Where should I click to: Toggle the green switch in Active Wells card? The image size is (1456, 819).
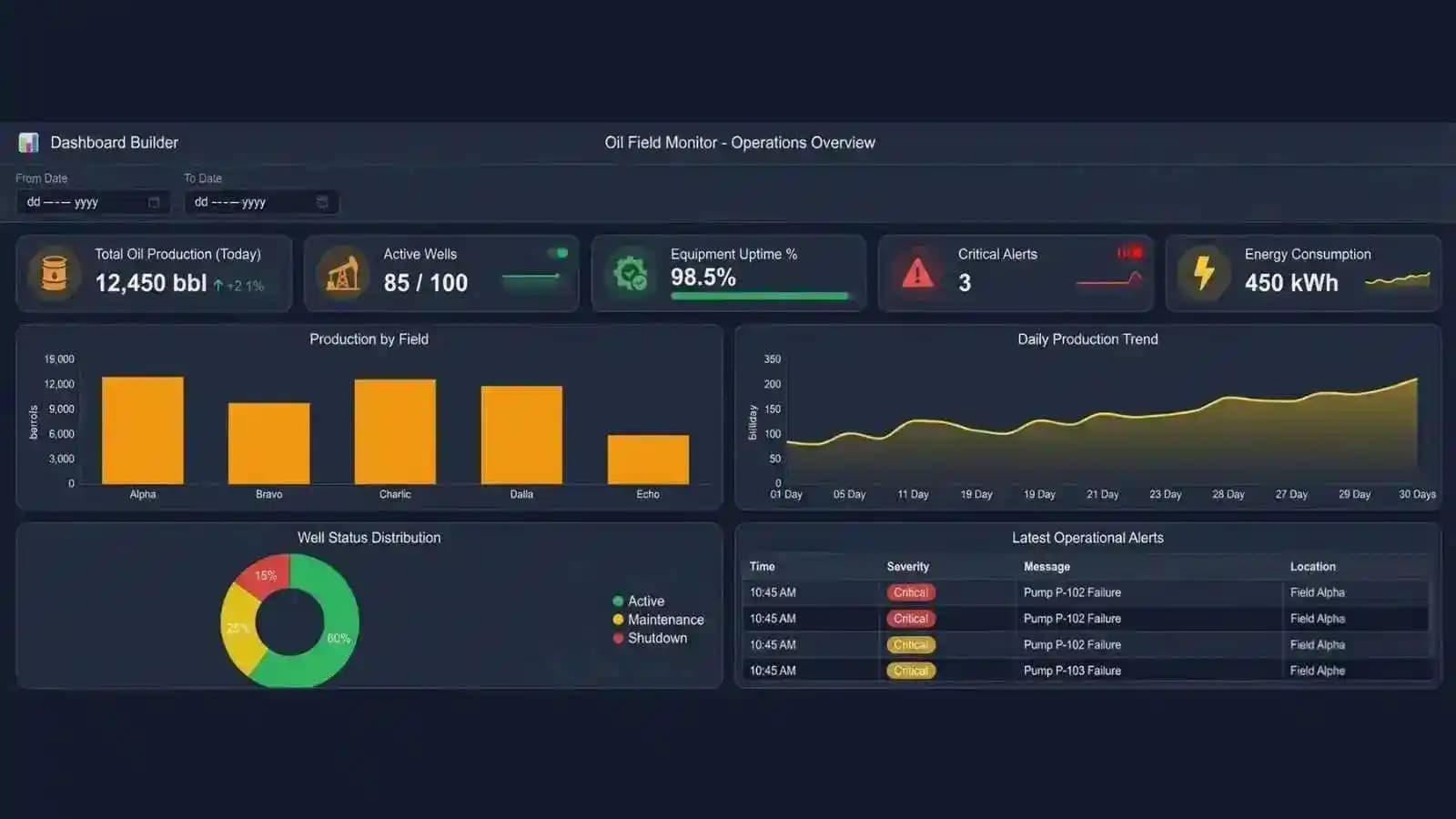(x=558, y=253)
